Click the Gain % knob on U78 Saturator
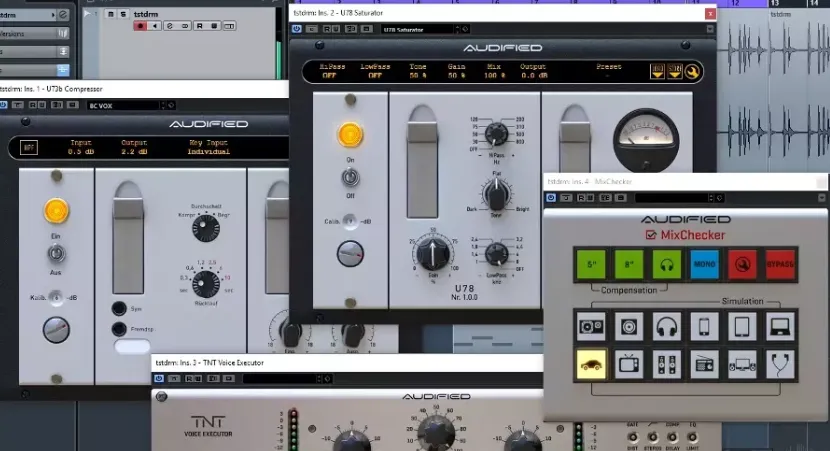830x451 pixels. point(433,253)
